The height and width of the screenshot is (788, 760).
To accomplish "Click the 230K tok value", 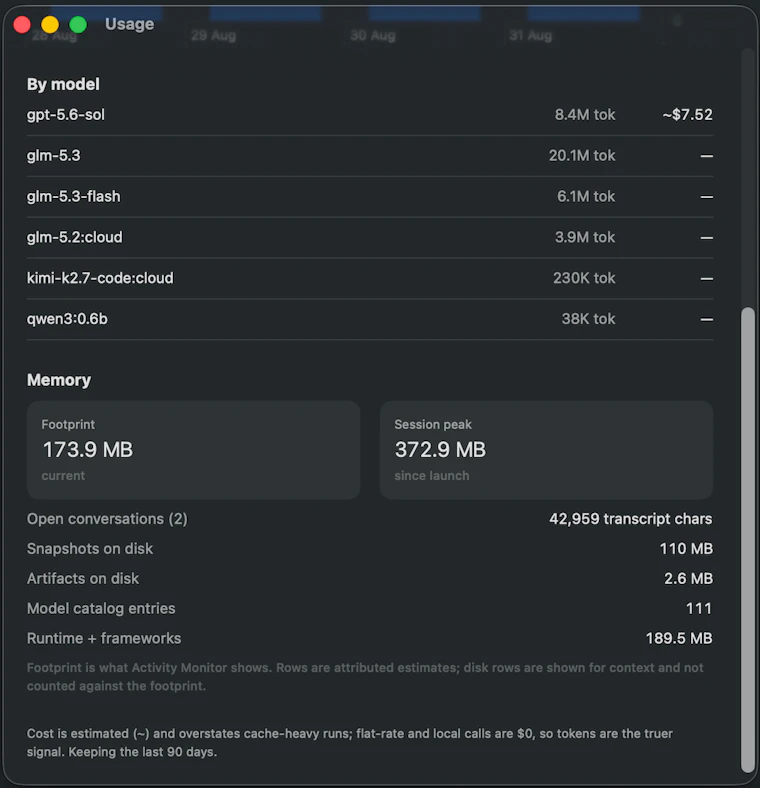I will [x=584, y=278].
